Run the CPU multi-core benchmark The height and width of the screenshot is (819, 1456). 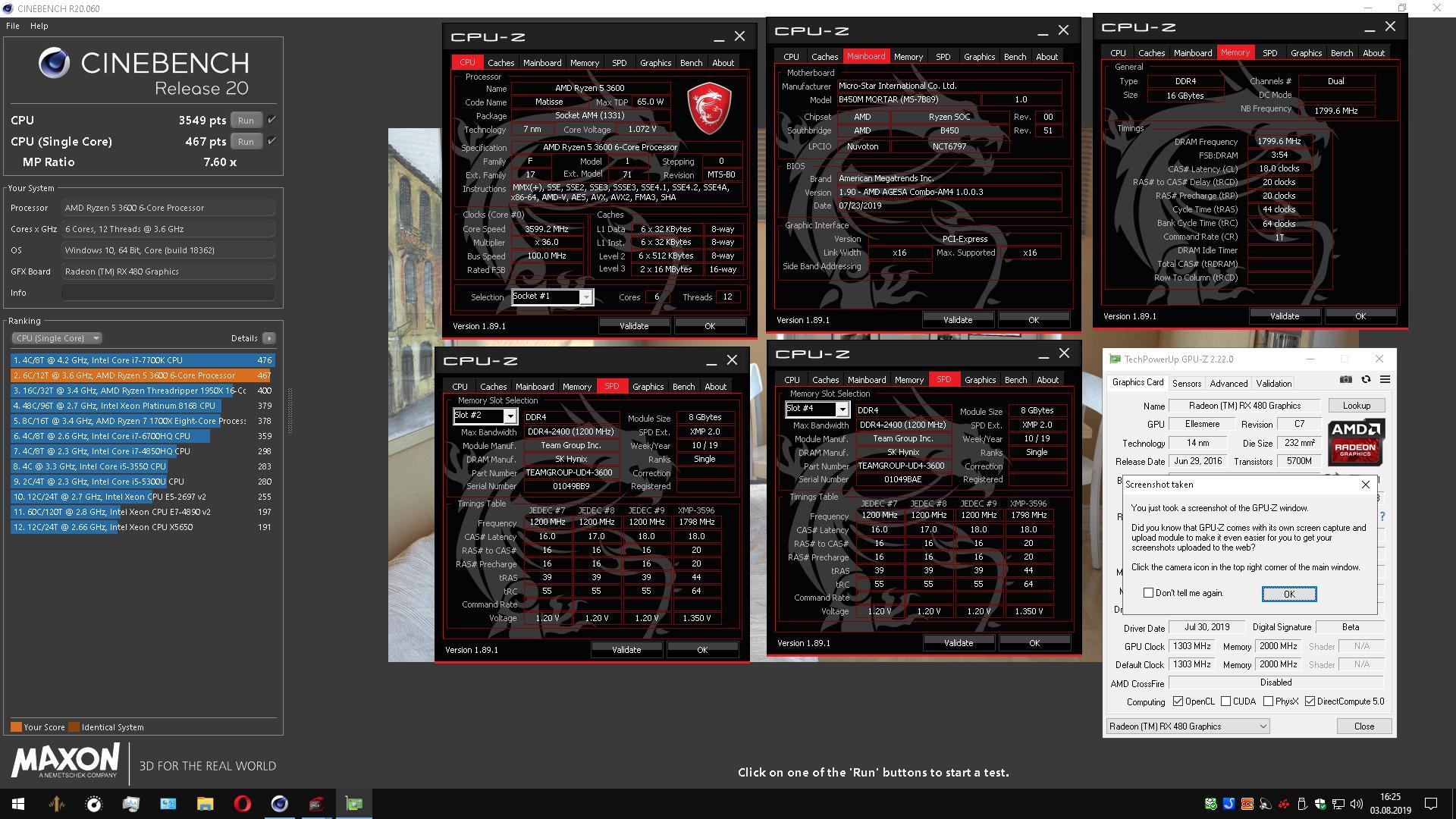(x=246, y=120)
